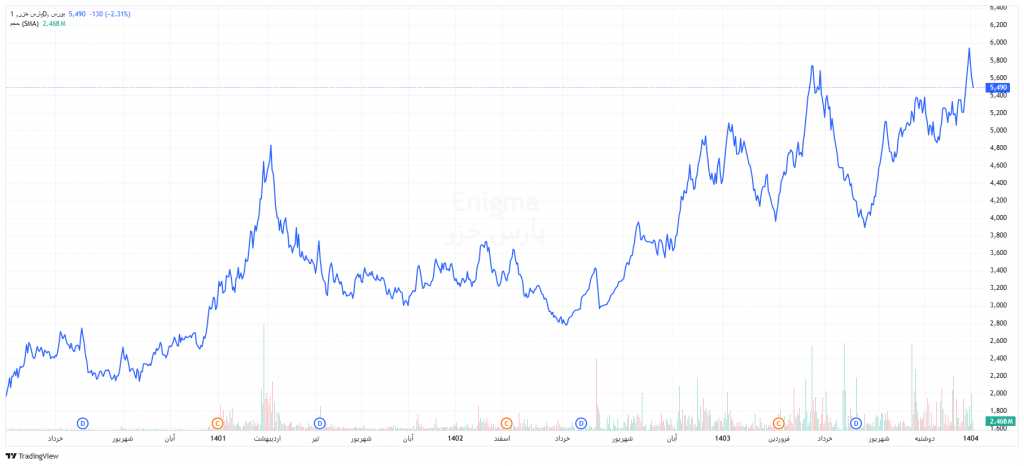Click the D marker above the تیر label
Image resolution: width=1024 pixels, height=466 pixels.
(x=319, y=423)
